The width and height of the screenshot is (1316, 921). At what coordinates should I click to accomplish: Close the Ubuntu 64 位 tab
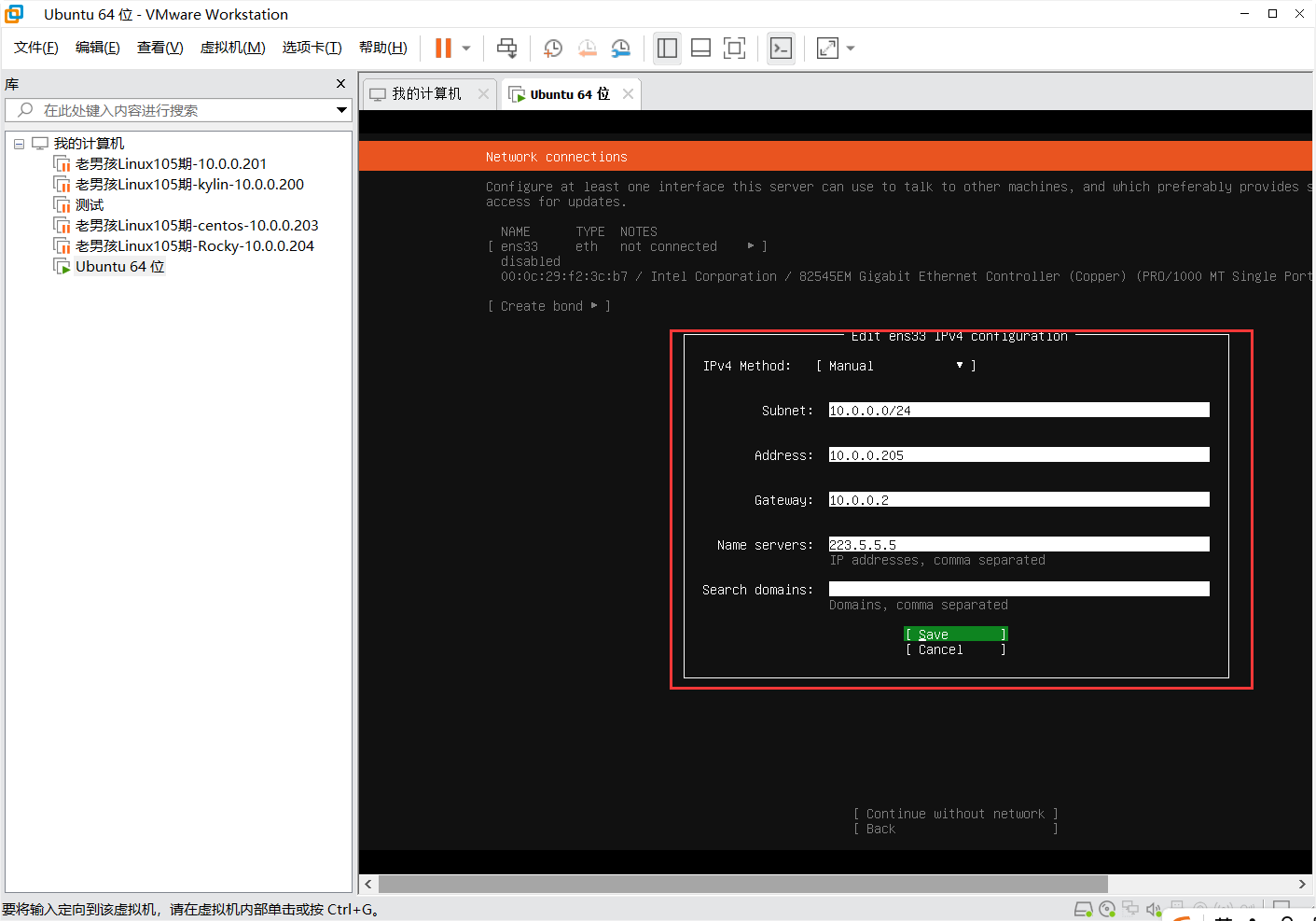628,93
